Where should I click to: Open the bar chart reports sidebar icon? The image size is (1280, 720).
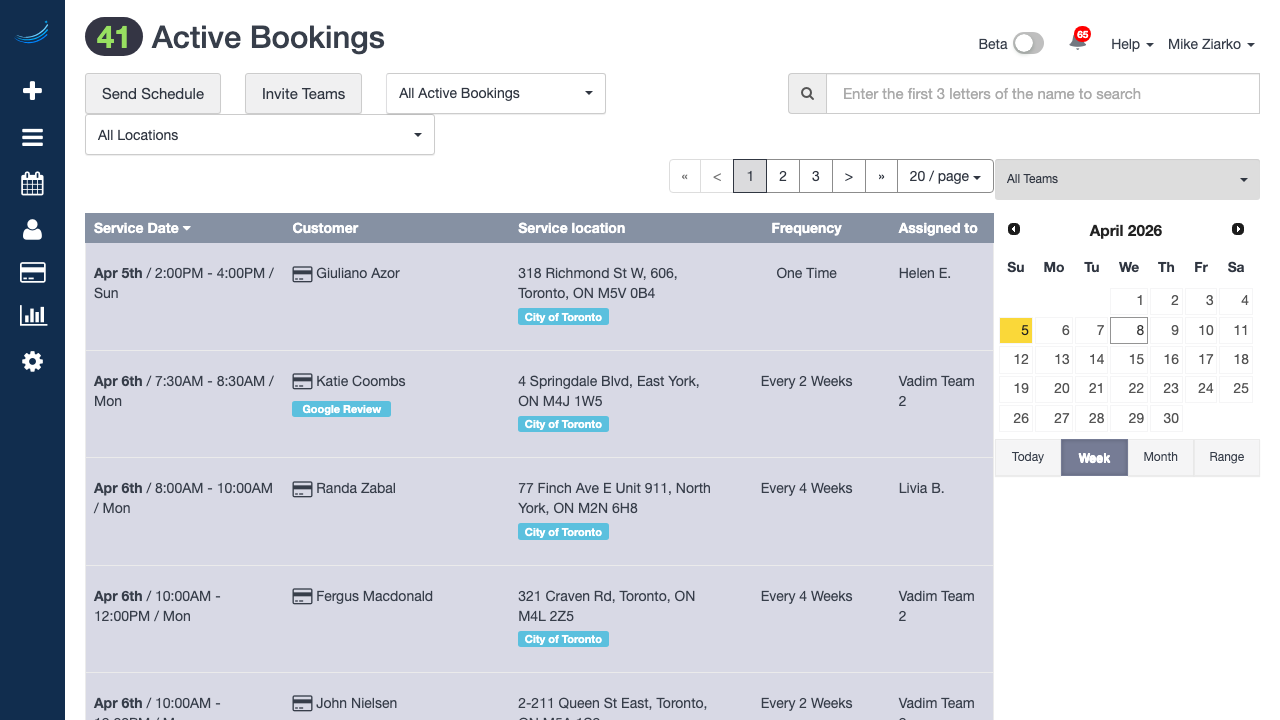tap(32, 316)
